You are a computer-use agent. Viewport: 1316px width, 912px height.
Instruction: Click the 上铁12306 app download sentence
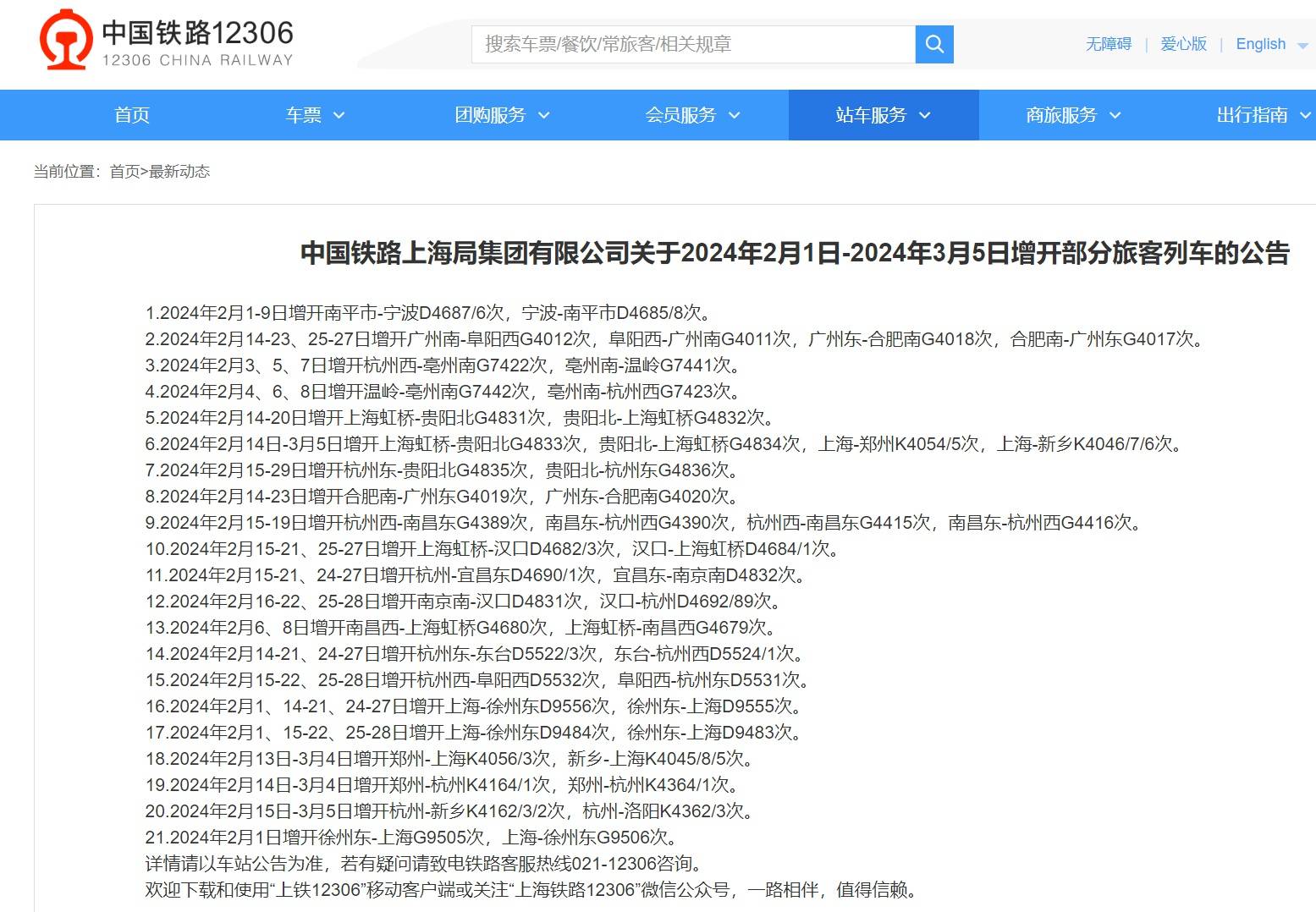(x=532, y=890)
